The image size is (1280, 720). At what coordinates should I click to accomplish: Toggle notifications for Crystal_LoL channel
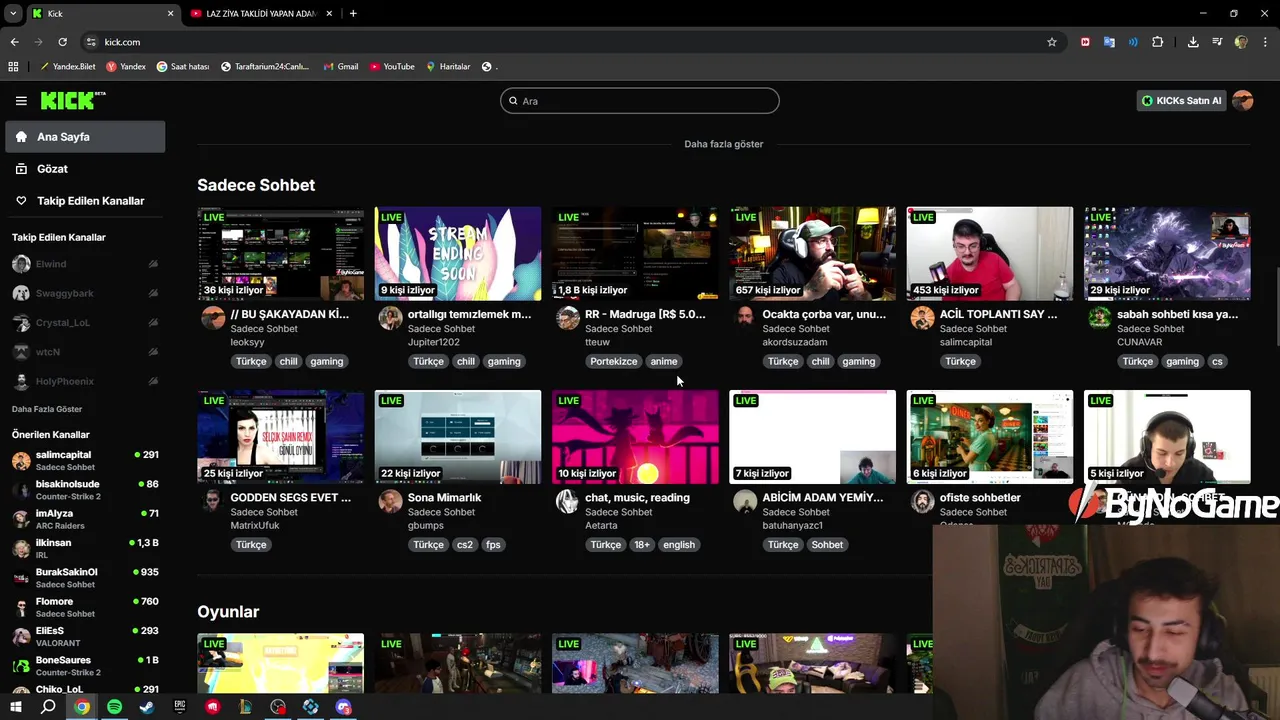tap(153, 323)
